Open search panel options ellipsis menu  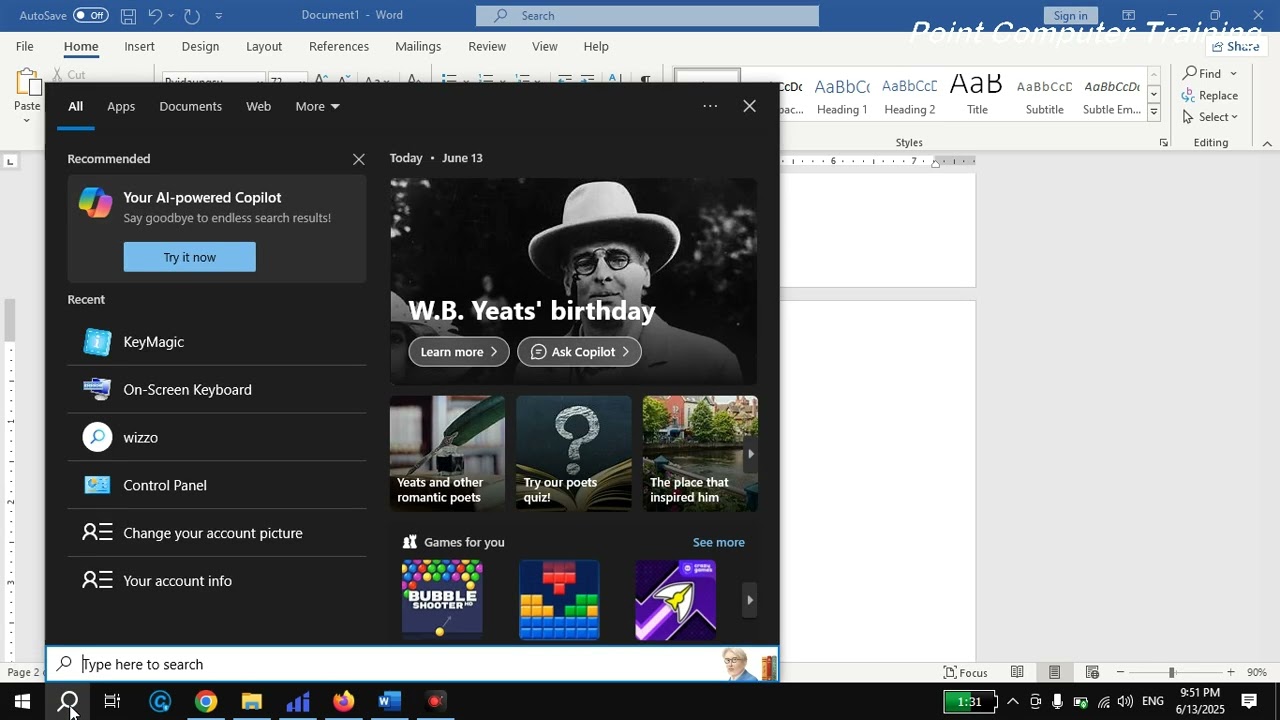[710, 106]
